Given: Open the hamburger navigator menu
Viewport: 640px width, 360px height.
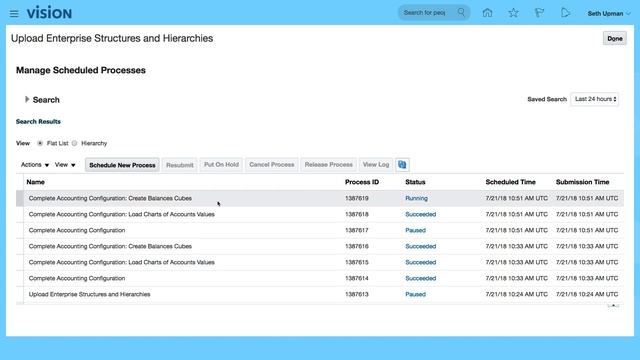Looking at the screenshot, I should [x=14, y=13].
